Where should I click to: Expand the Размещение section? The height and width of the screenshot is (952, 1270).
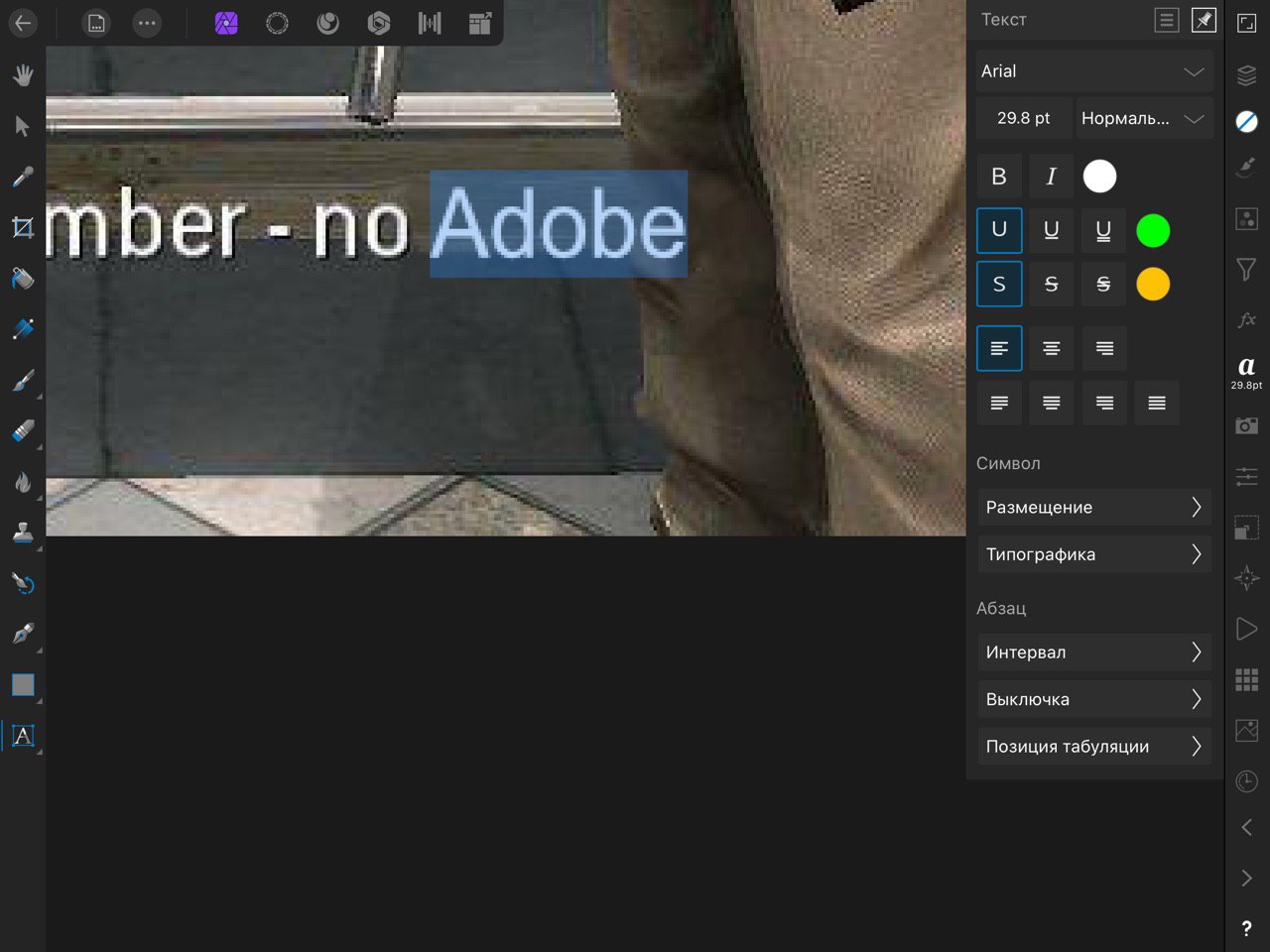[1094, 507]
